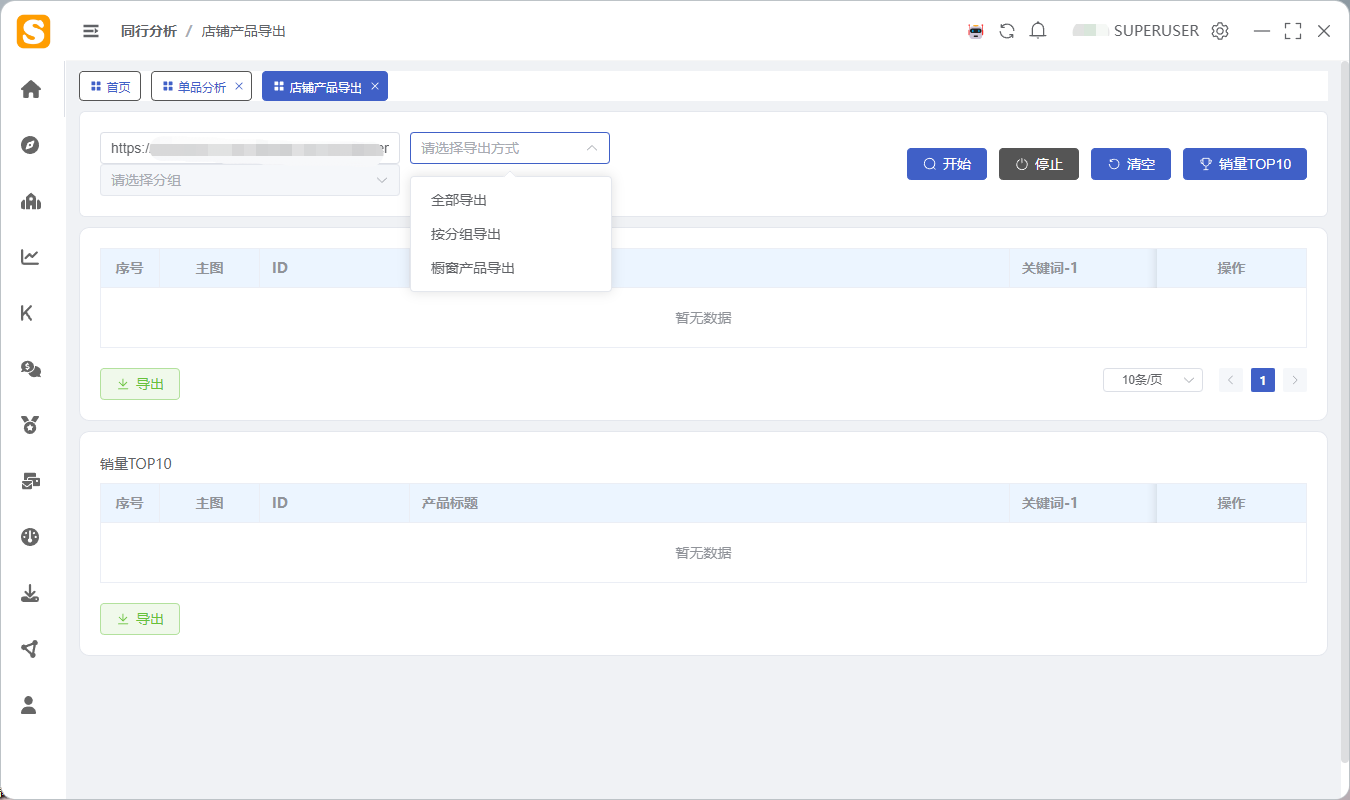Click the 销量TOP10 section title

(x=136, y=464)
